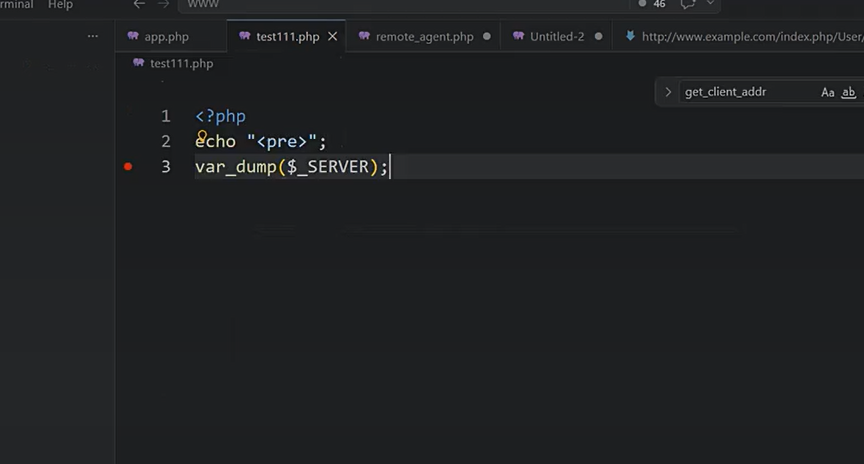Open the sidebar's three-dot more actions

(x=93, y=36)
